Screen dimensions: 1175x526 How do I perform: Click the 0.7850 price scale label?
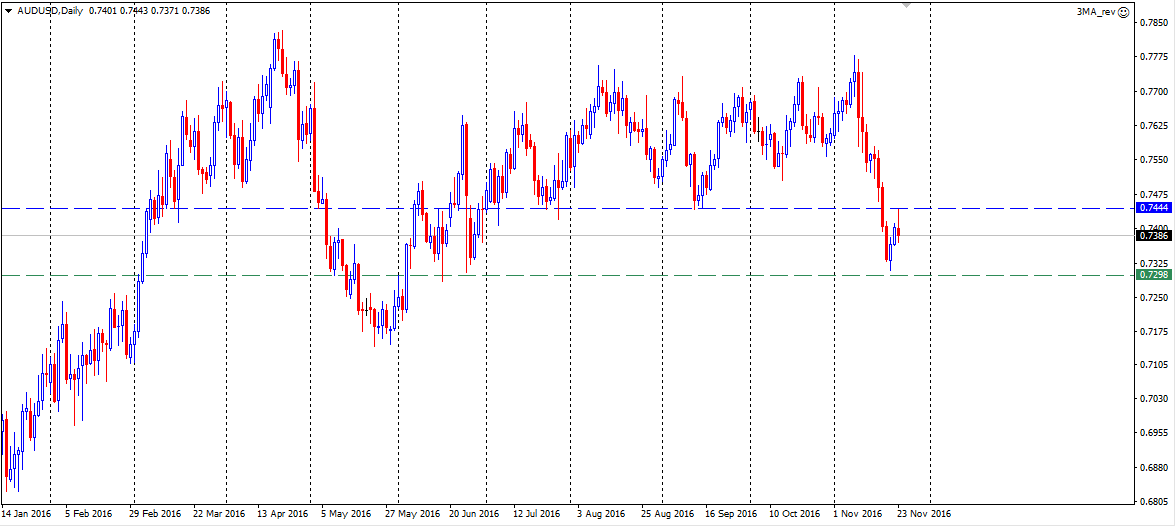[1153, 22]
